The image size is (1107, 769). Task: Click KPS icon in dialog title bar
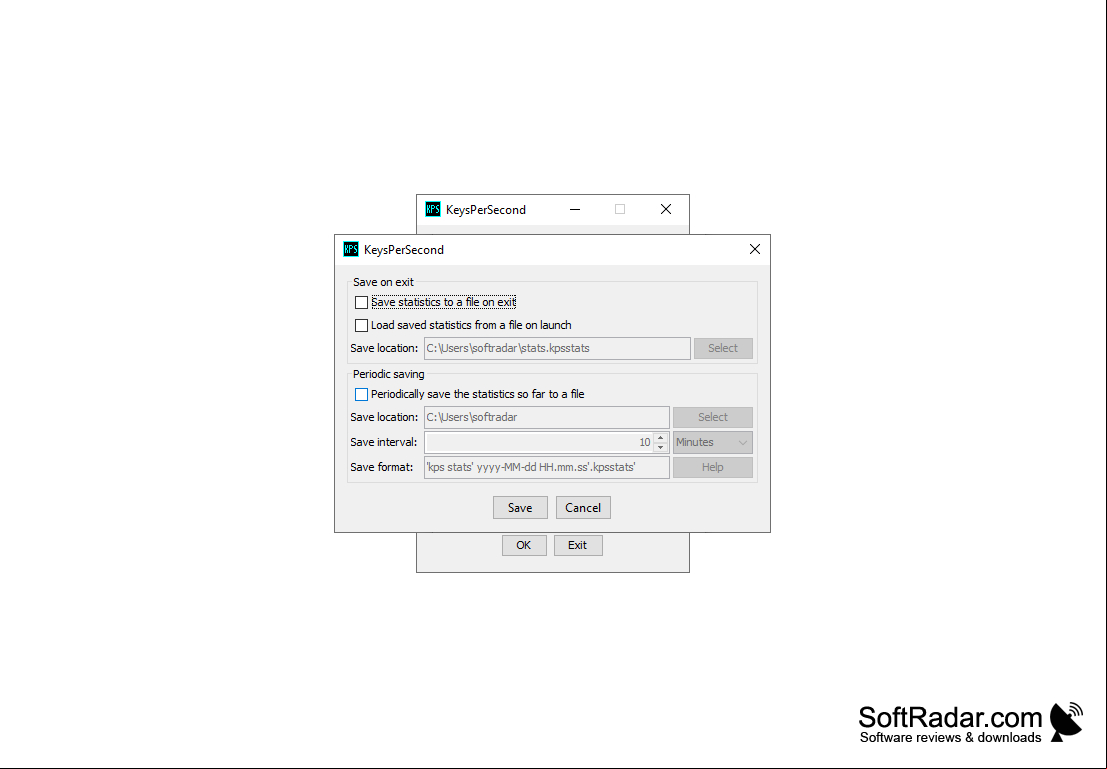tap(351, 249)
